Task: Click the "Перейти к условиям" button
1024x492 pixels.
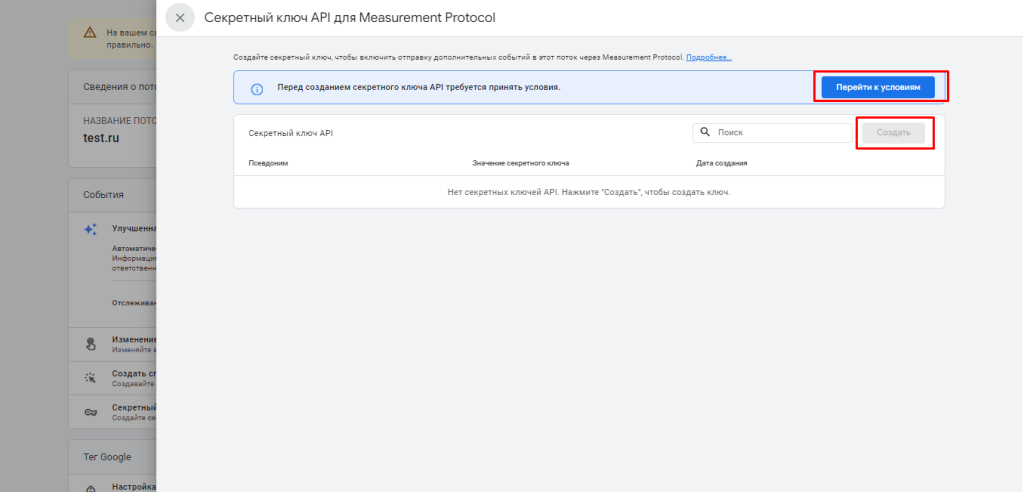Action: click(x=878, y=88)
